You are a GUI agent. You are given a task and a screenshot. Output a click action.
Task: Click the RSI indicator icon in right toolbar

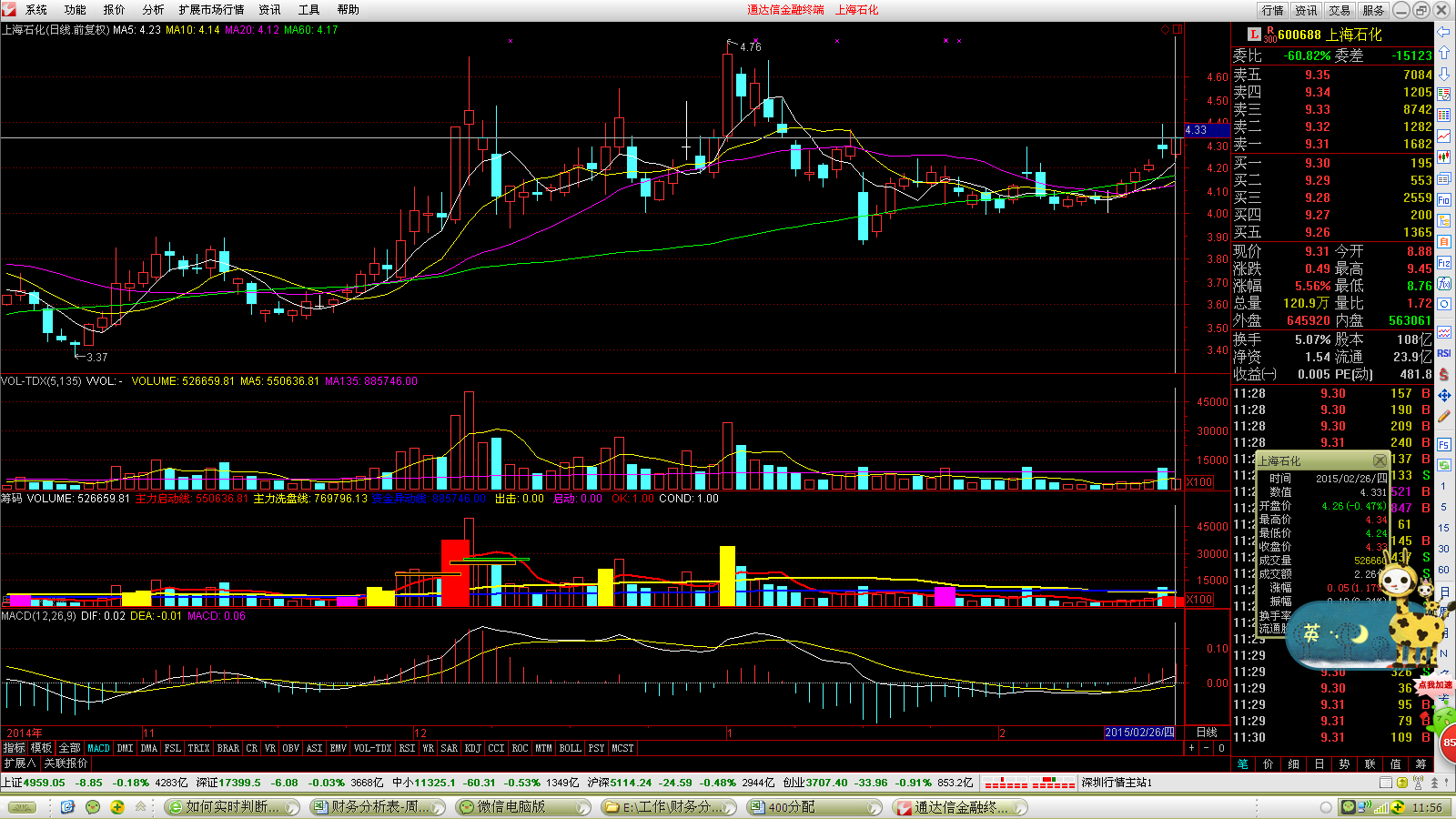tap(1444, 353)
